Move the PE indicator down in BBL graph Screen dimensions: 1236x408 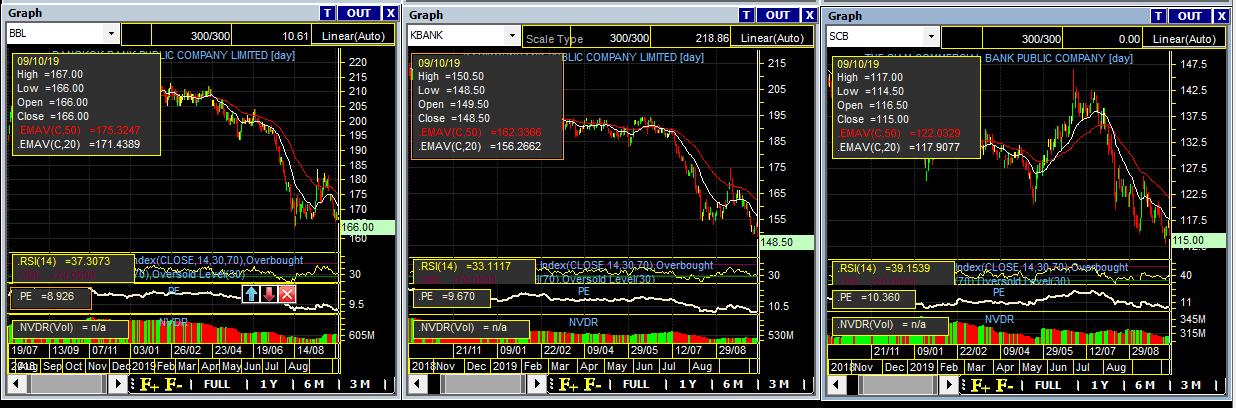[269, 293]
